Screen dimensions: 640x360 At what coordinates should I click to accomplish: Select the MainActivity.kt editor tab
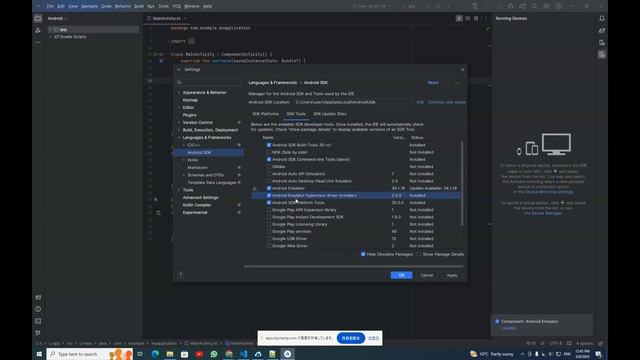167,18
